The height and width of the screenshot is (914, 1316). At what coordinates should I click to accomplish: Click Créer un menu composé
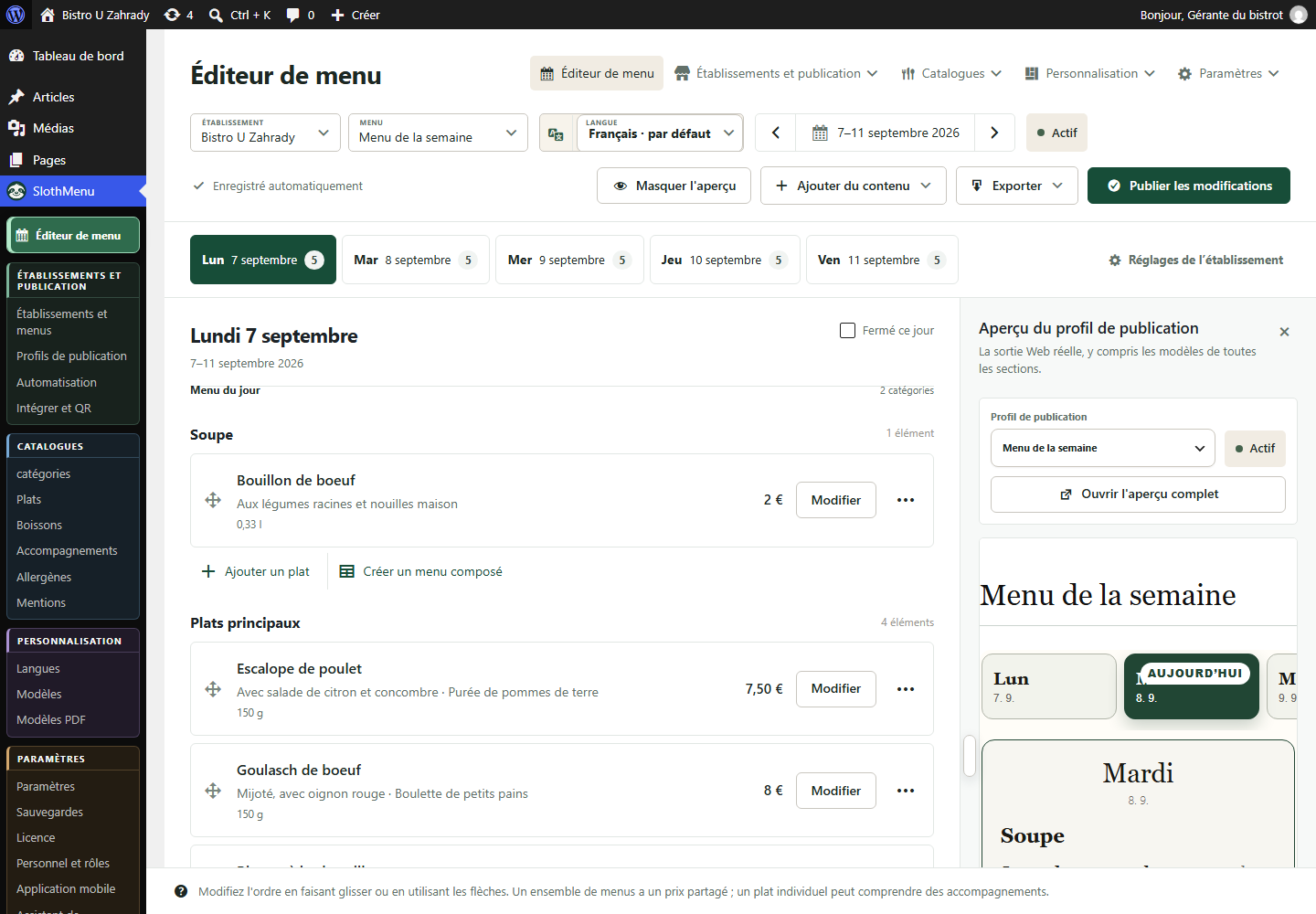pos(421,572)
